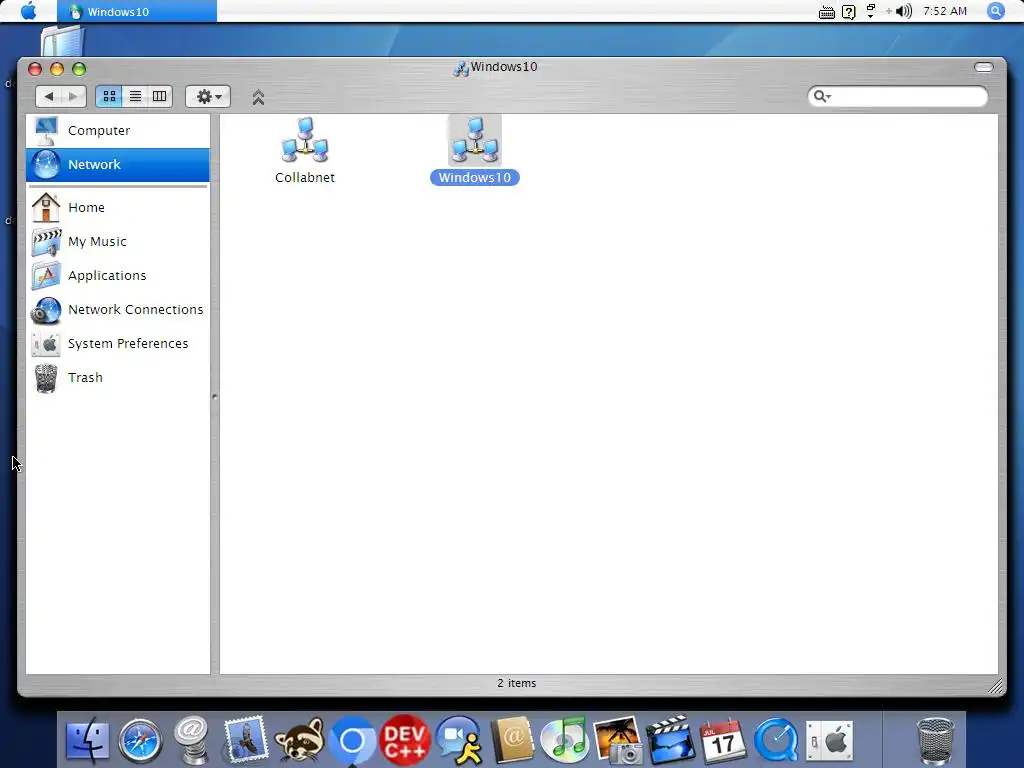Image resolution: width=1024 pixels, height=768 pixels.
Task: Go forward with the right arrow button
Action: [74, 97]
